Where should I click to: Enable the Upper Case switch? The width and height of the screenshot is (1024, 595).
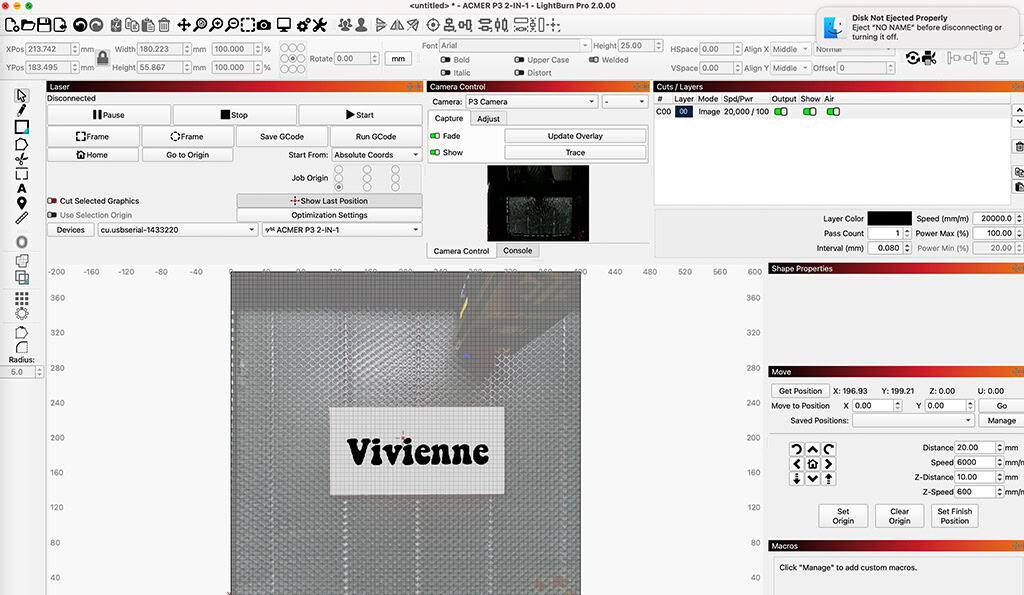pyautogui.click(x=519, y=59)
